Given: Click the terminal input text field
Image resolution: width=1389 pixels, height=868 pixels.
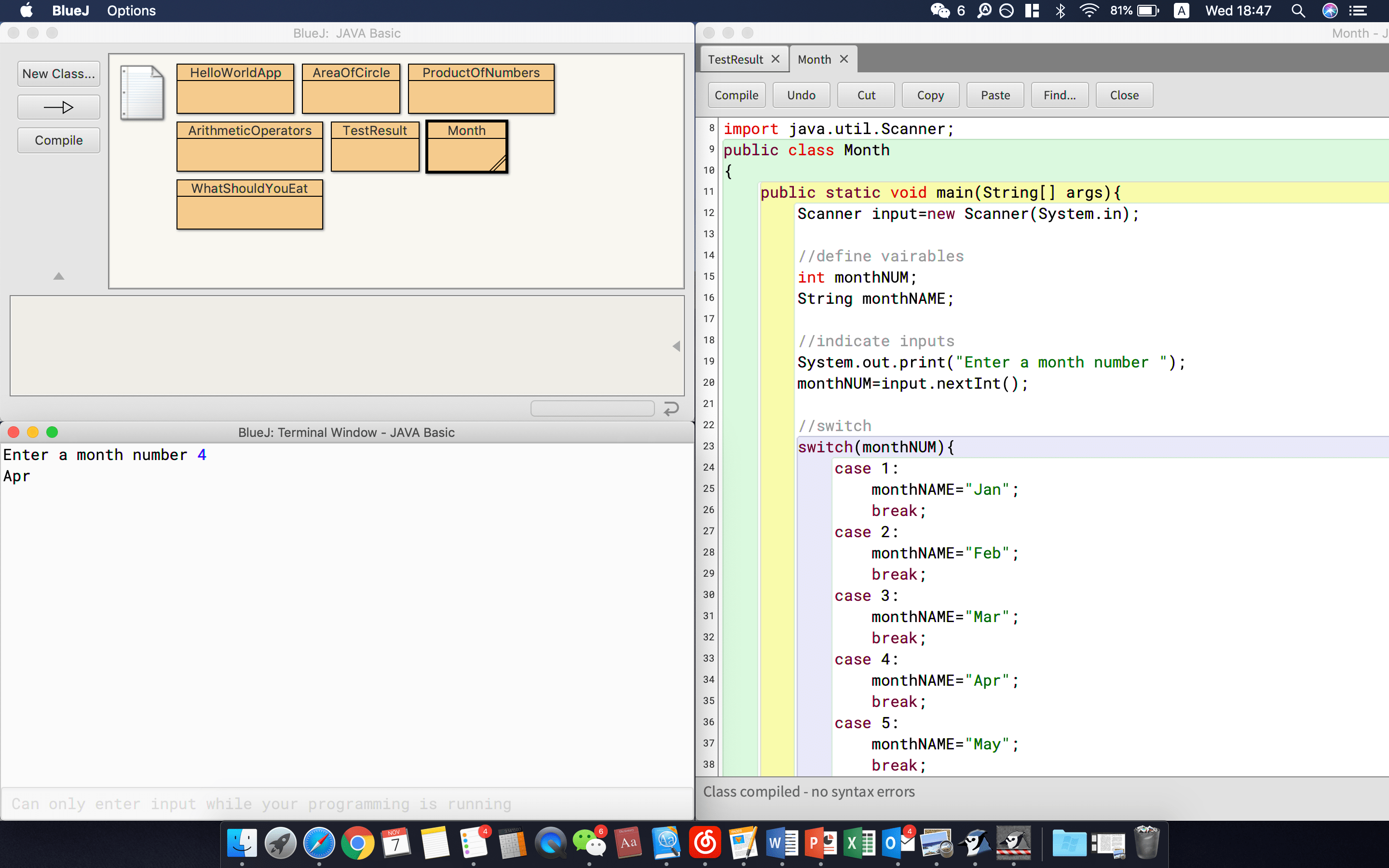Looking at the screenshot, I should (347, 804).
